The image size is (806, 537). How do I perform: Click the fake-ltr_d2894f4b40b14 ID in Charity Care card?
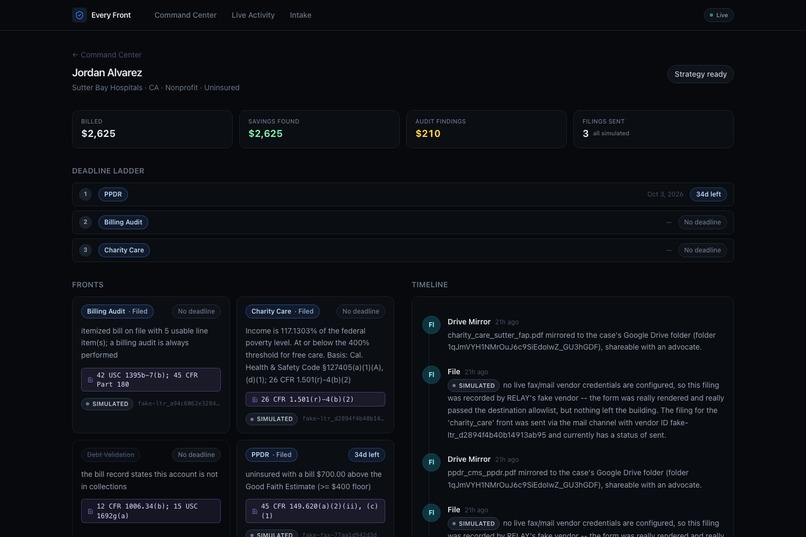[x=343, y=418]
